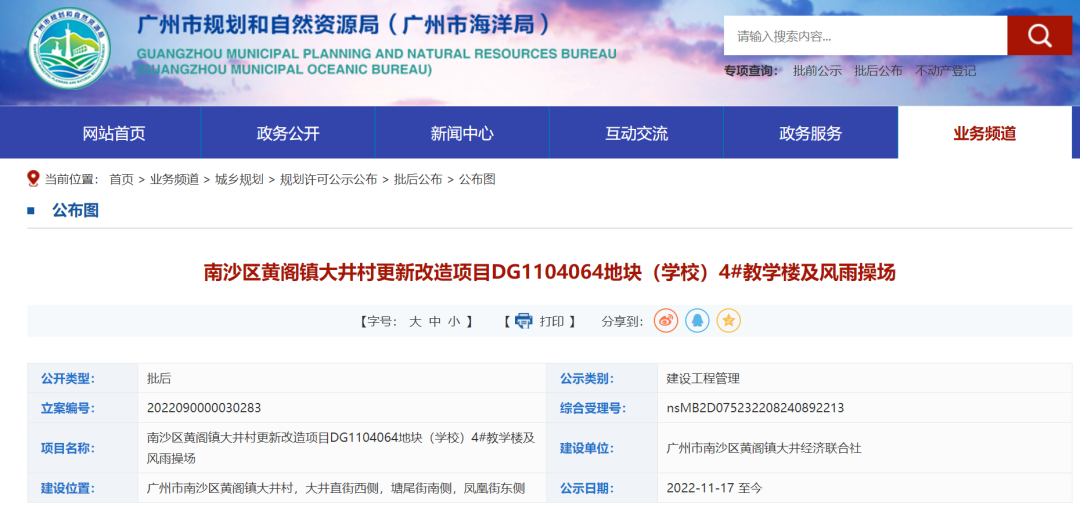The height and width of the screenshot is (515, 1080).
Task: Go to 业务频道 in breadcrumb
Action: pos(174,180)
